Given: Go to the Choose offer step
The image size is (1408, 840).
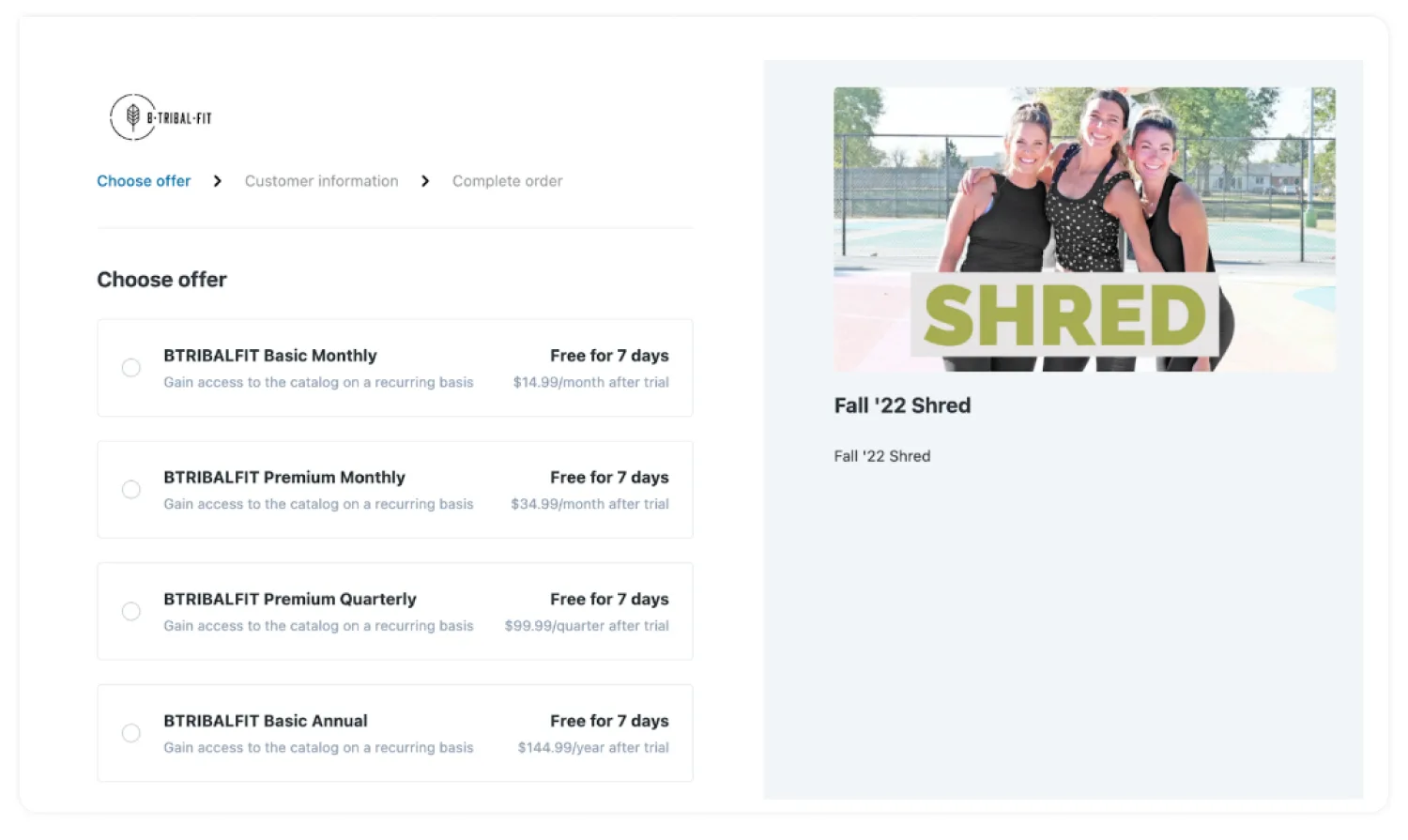Looking at the screenshot, I should coord(144,181).
